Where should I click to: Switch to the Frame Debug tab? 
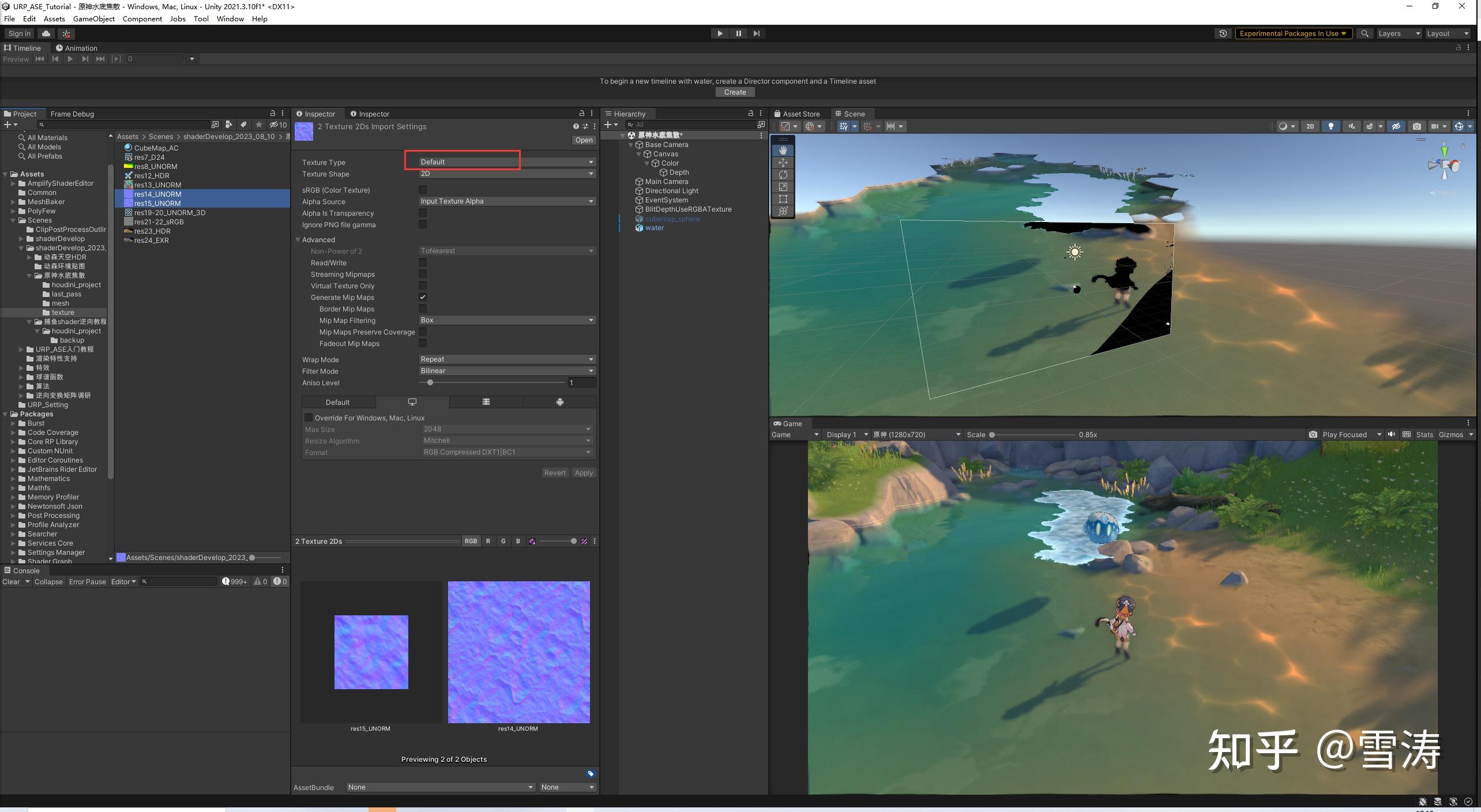72,114
